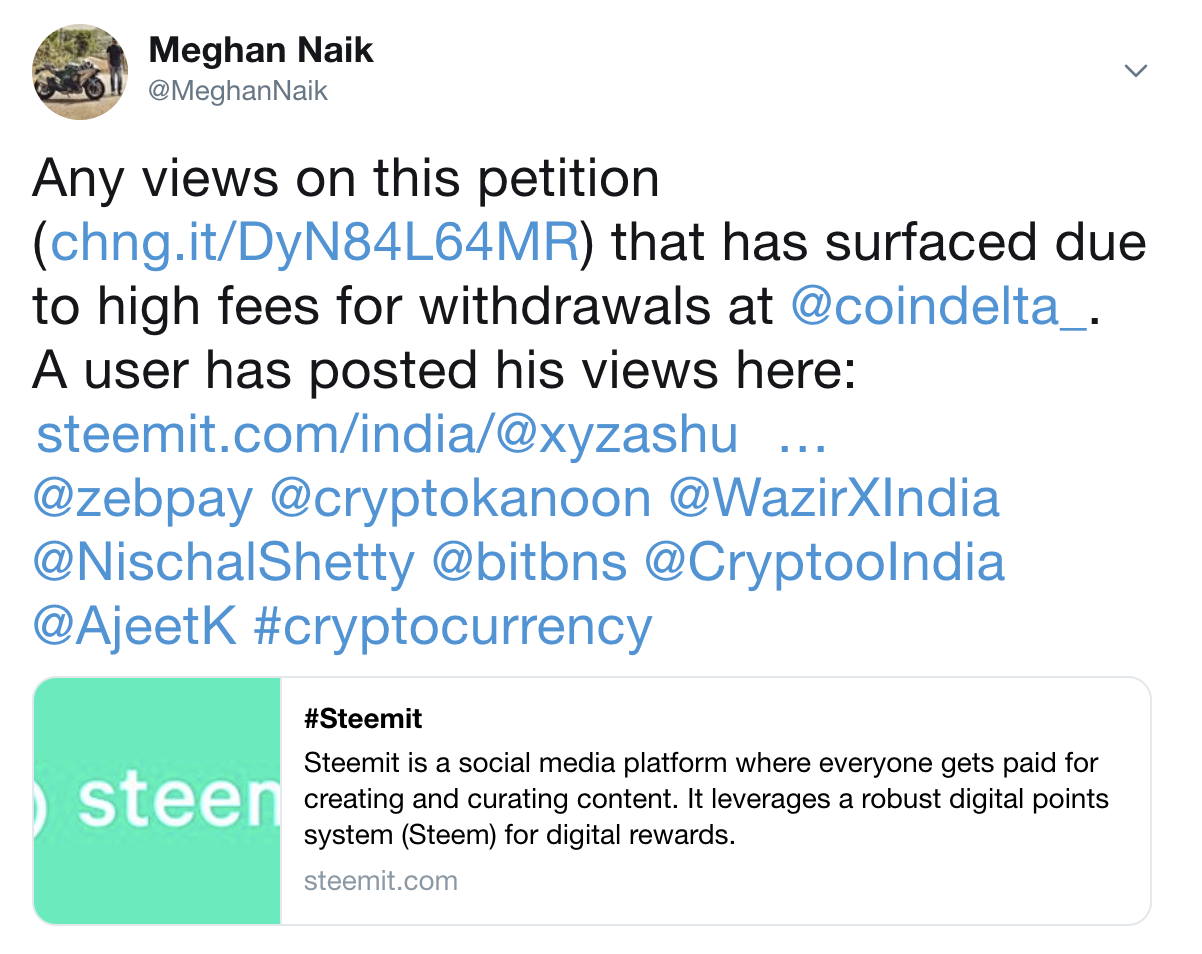
Task: Click the @MeghanNaik handle
Action: pyautogui.click(x=238, y=90)
